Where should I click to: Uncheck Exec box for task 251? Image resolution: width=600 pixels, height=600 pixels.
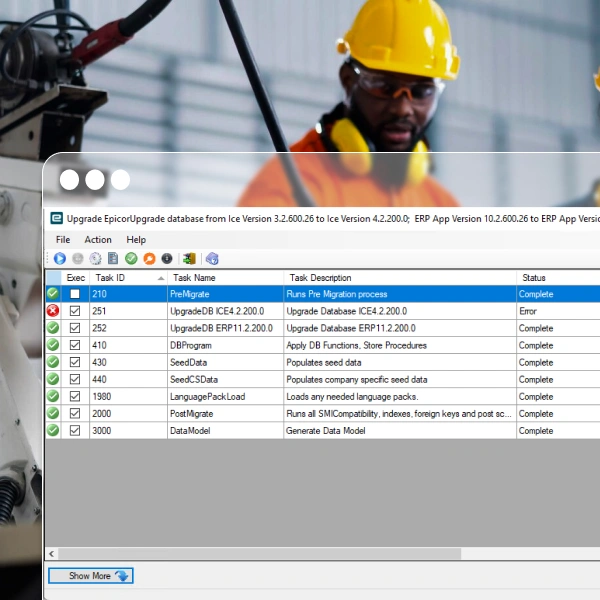click(75, 311)
